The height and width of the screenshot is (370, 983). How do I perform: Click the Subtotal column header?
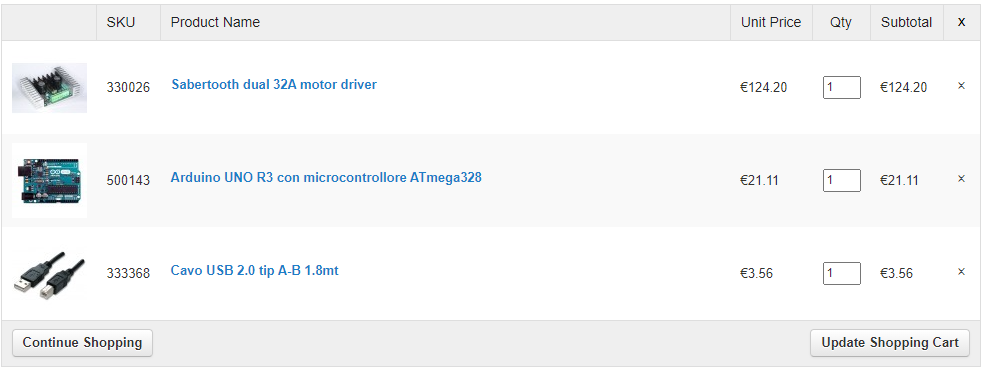coord(907,23)
